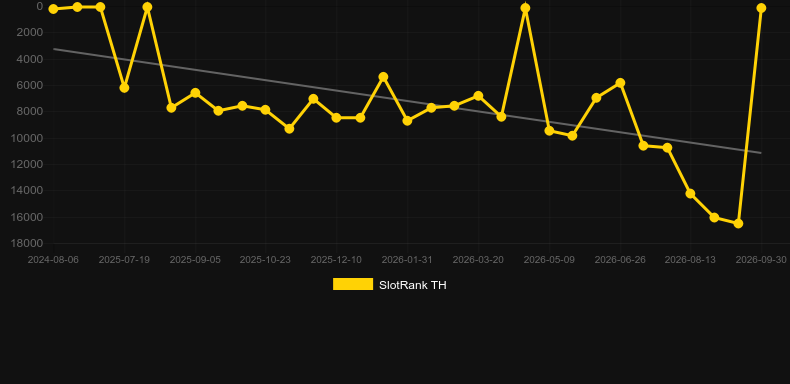The image size is (790, 384).
Task: Select the lowest data point near 16000
Action: tap(738, 223)
